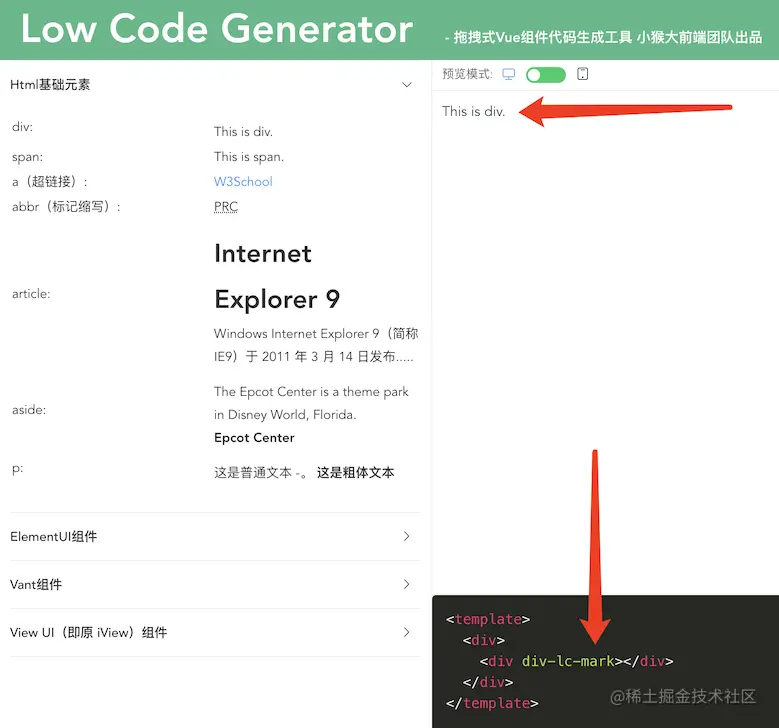Click the PRC abbreviation sample
The height and width of the screenshot is (728, 779).
(x=226, y=206)
